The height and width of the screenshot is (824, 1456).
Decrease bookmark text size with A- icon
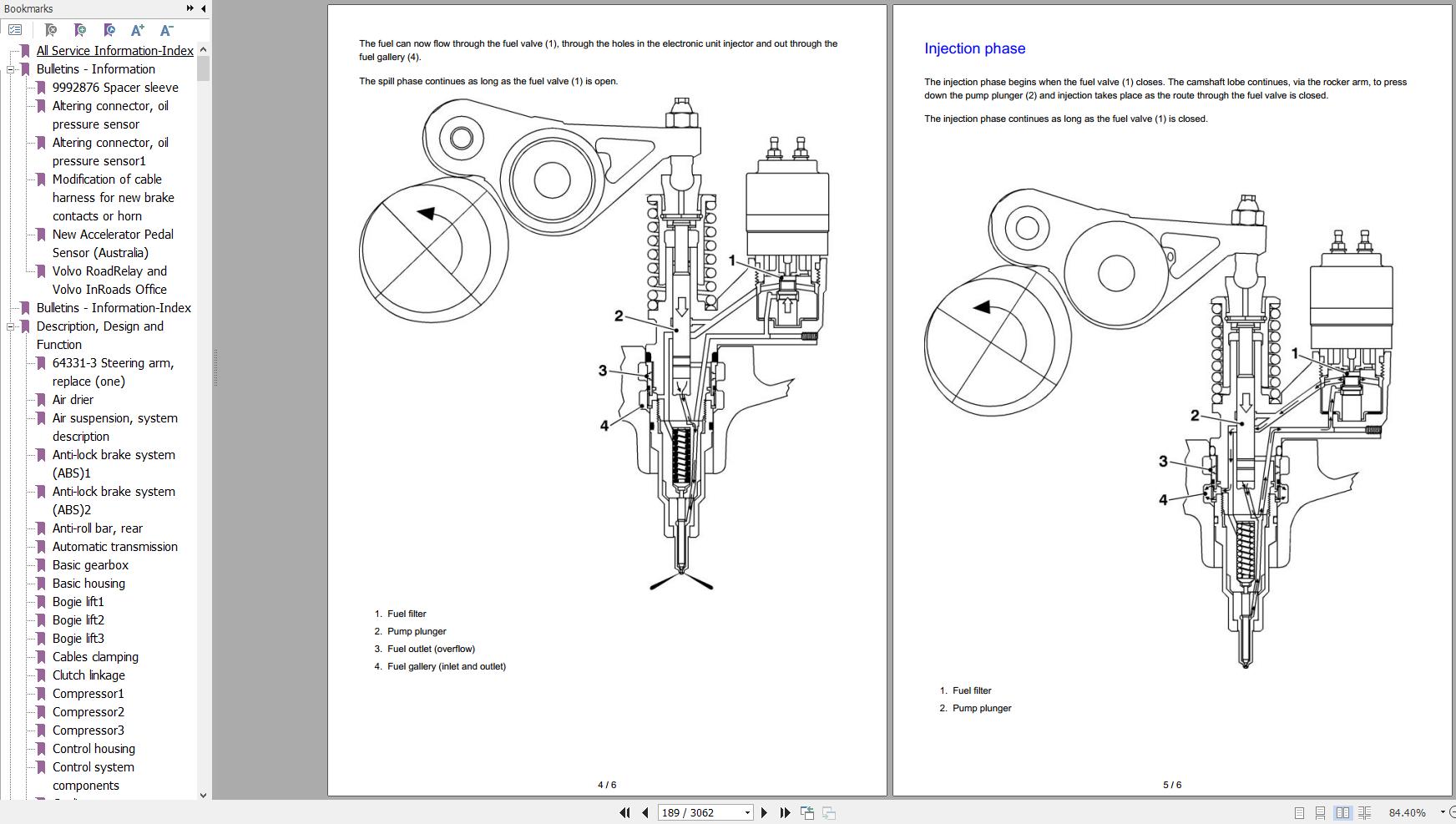[166, 29]
